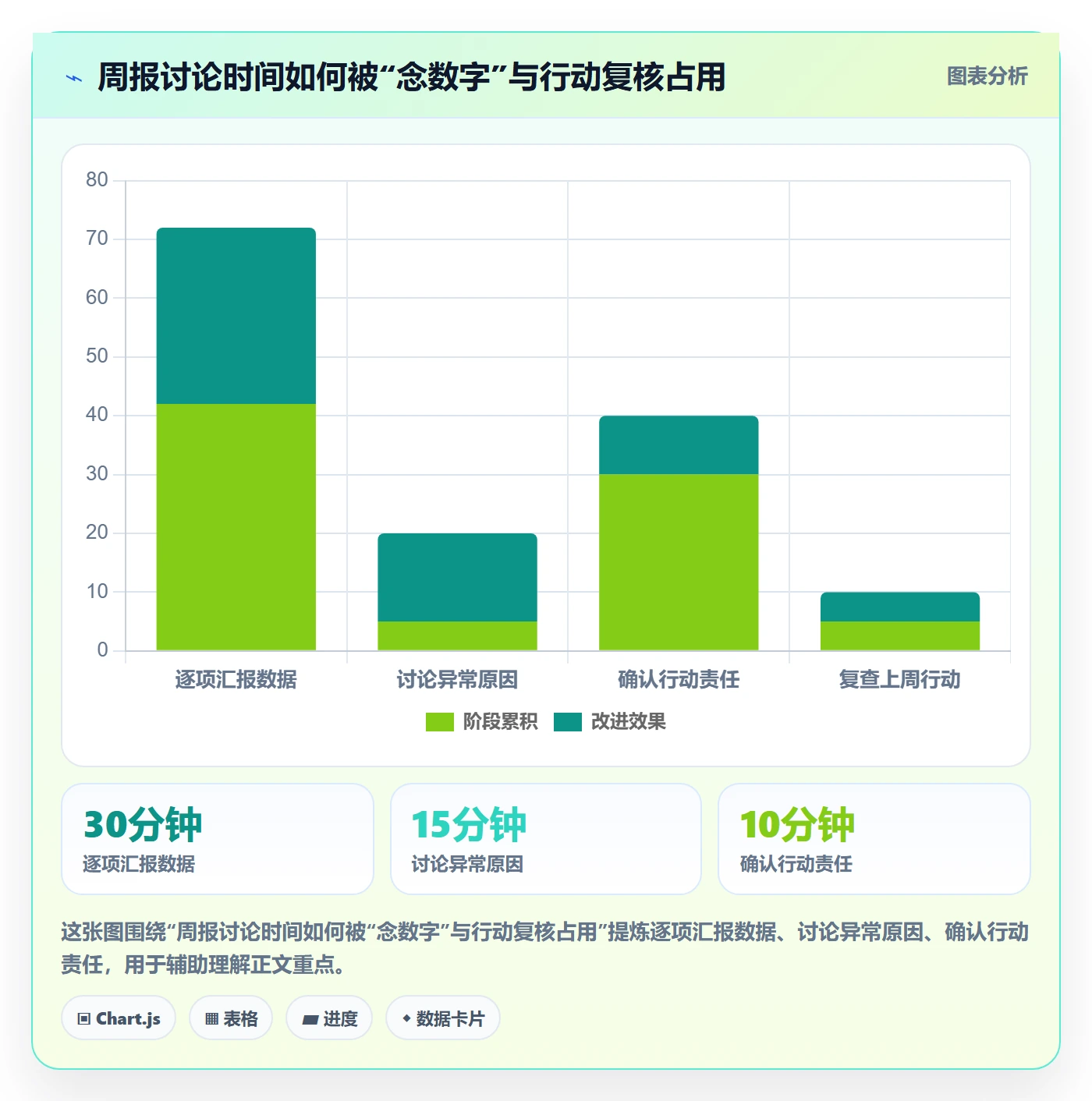Click the teal bar segment for 确认行动责任
Viewport: 1092px width, 1101px height.
pos(679,444)
